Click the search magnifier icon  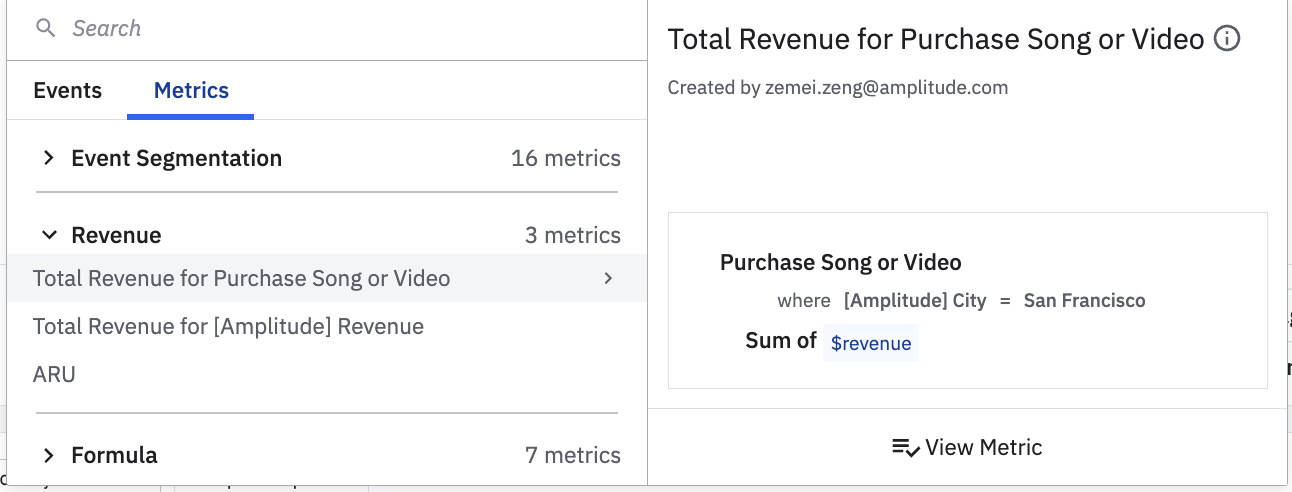[46, 28]
